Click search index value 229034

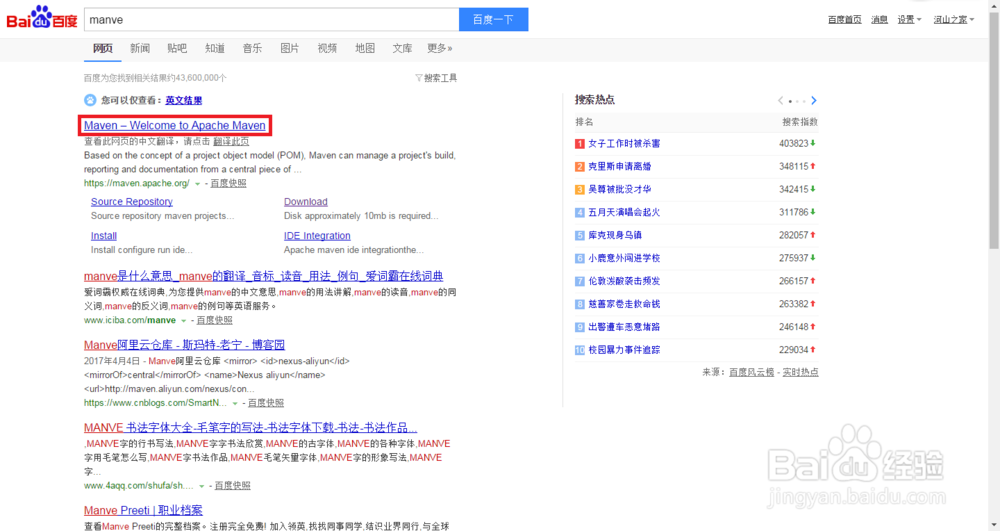[x=793, y=350]
